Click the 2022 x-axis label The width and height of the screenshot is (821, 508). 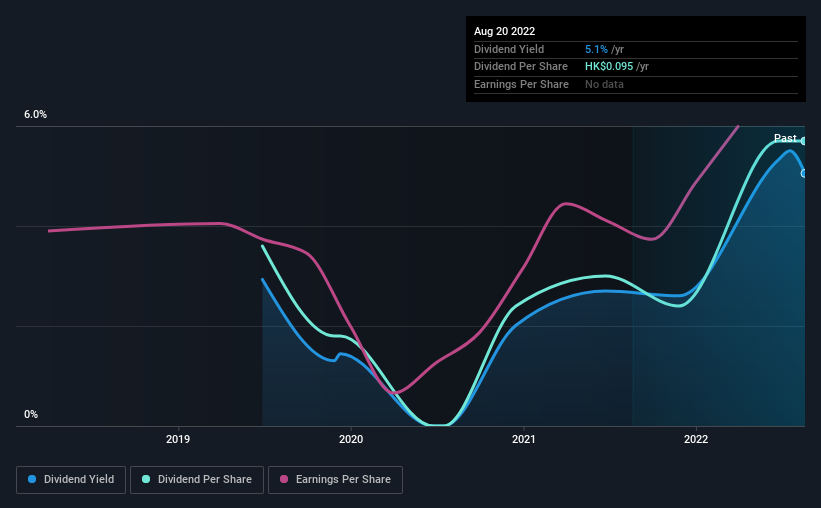[696, 439]
